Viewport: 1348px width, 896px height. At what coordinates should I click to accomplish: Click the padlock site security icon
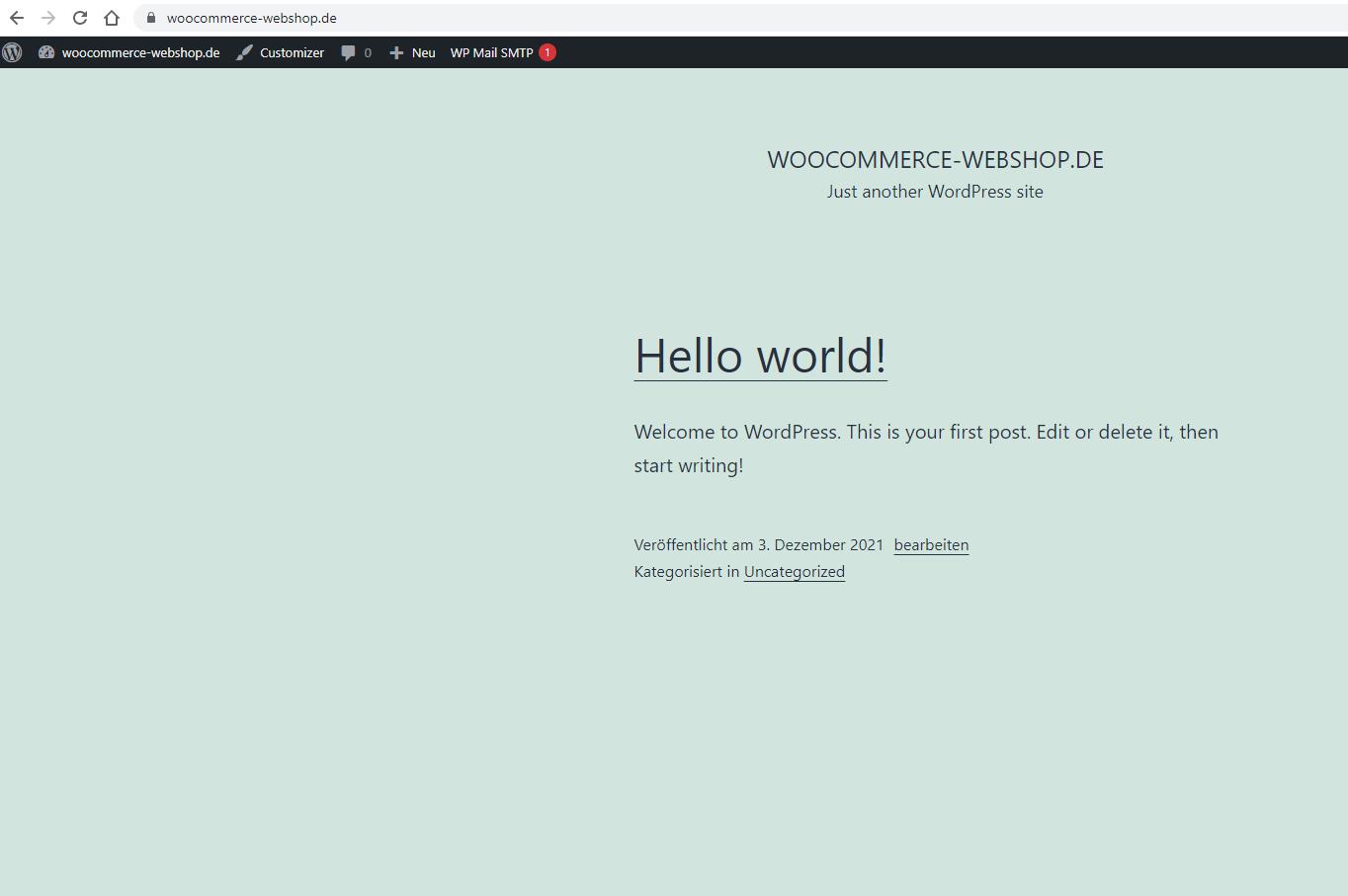[151, 18]
